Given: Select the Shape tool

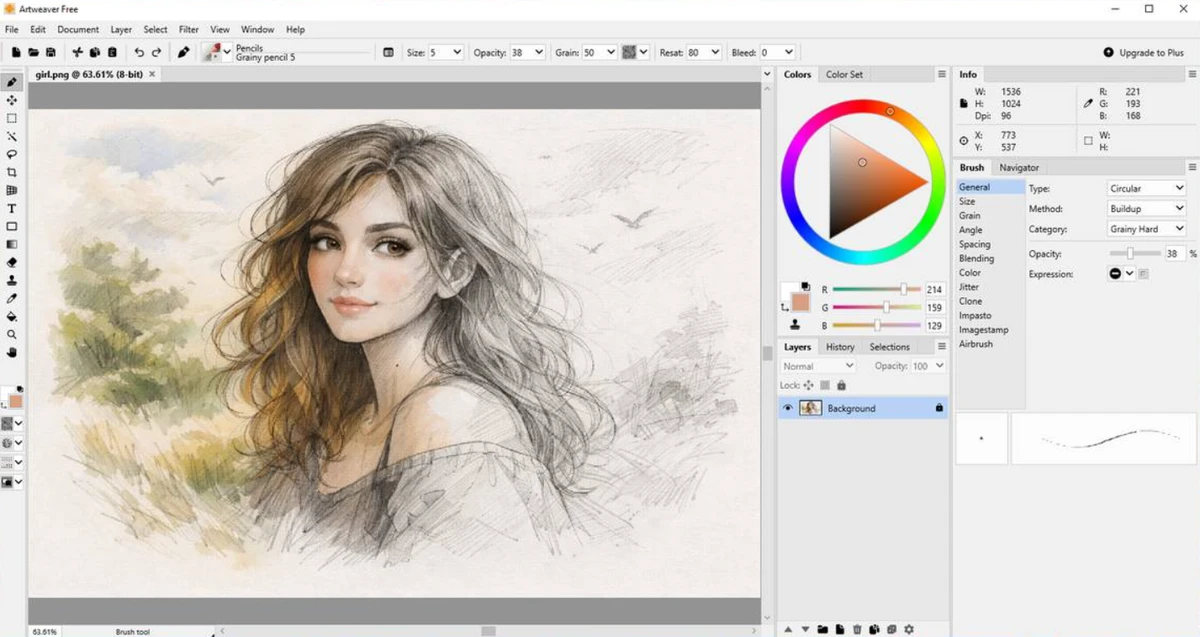Looking at the screenshot, I should [12, 226].
